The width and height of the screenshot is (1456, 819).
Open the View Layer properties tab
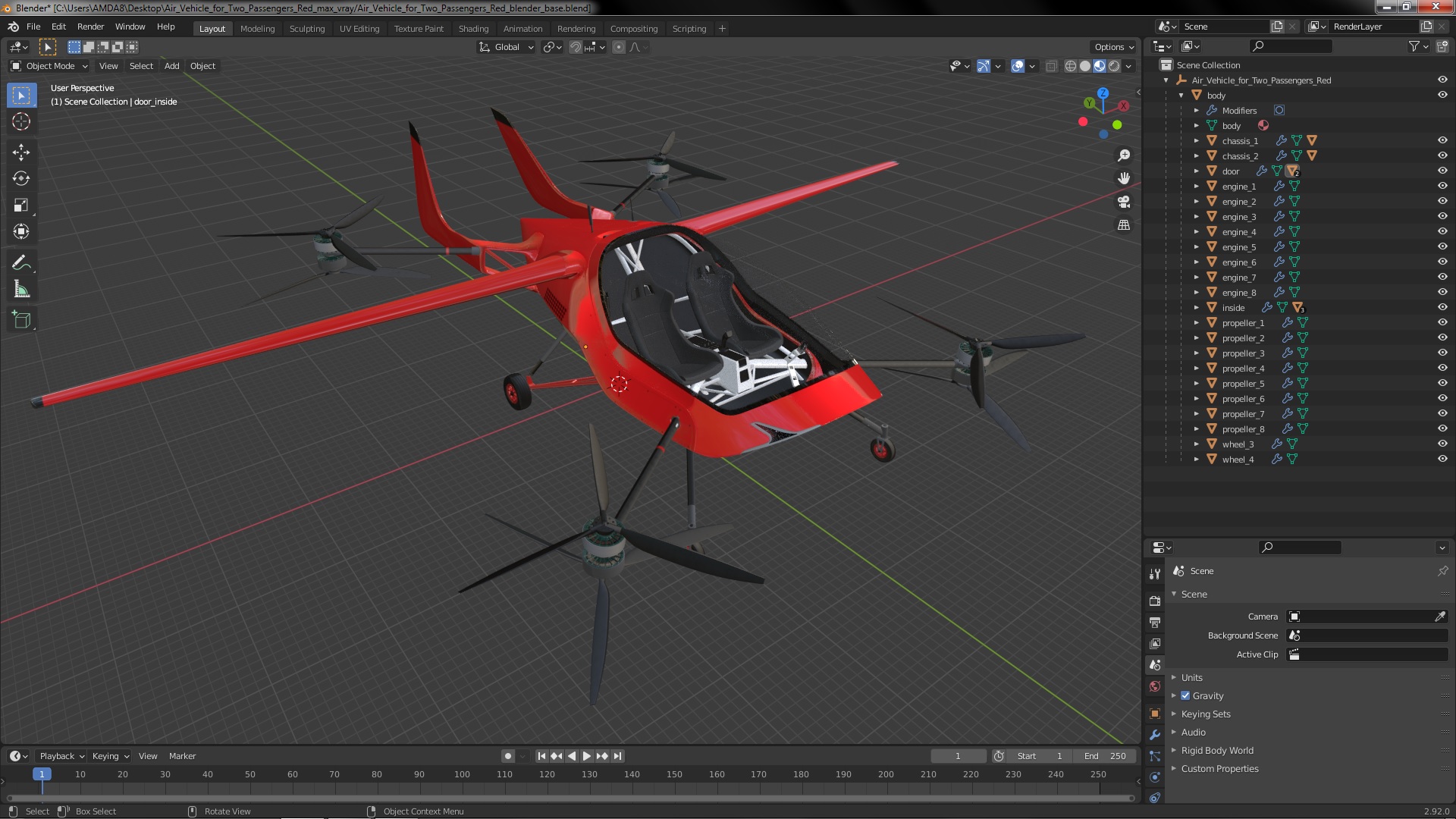[x=1155, y=644]
